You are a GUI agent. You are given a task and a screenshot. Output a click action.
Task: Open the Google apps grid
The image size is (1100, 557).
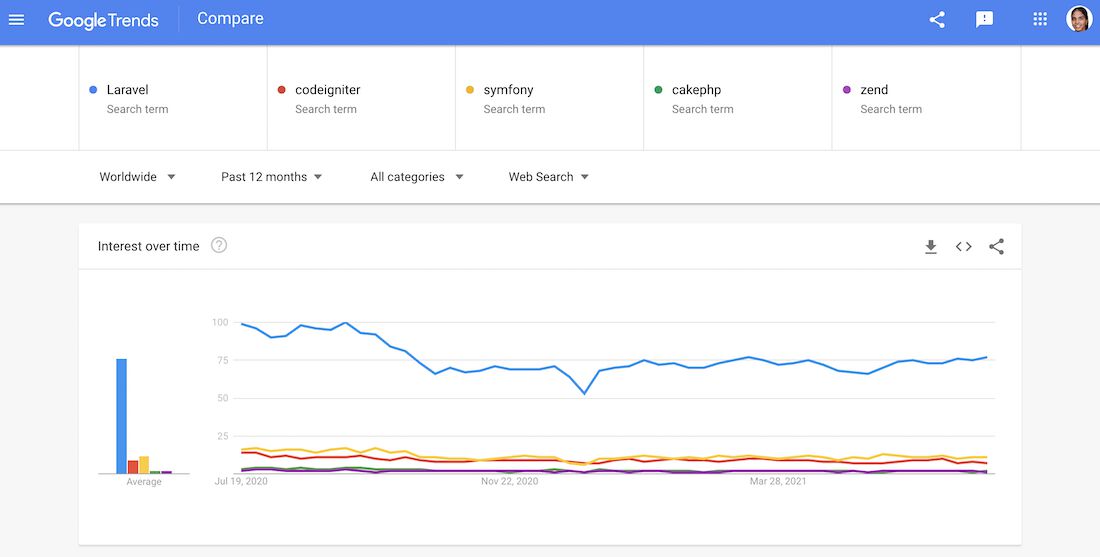pyautogui.click(x=1040, y=19)
